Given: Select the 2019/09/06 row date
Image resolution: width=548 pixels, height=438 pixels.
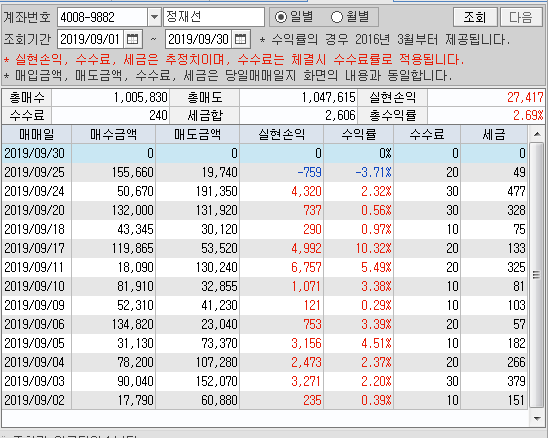Looking at the screenshot, I should click(x=35, y=324).
